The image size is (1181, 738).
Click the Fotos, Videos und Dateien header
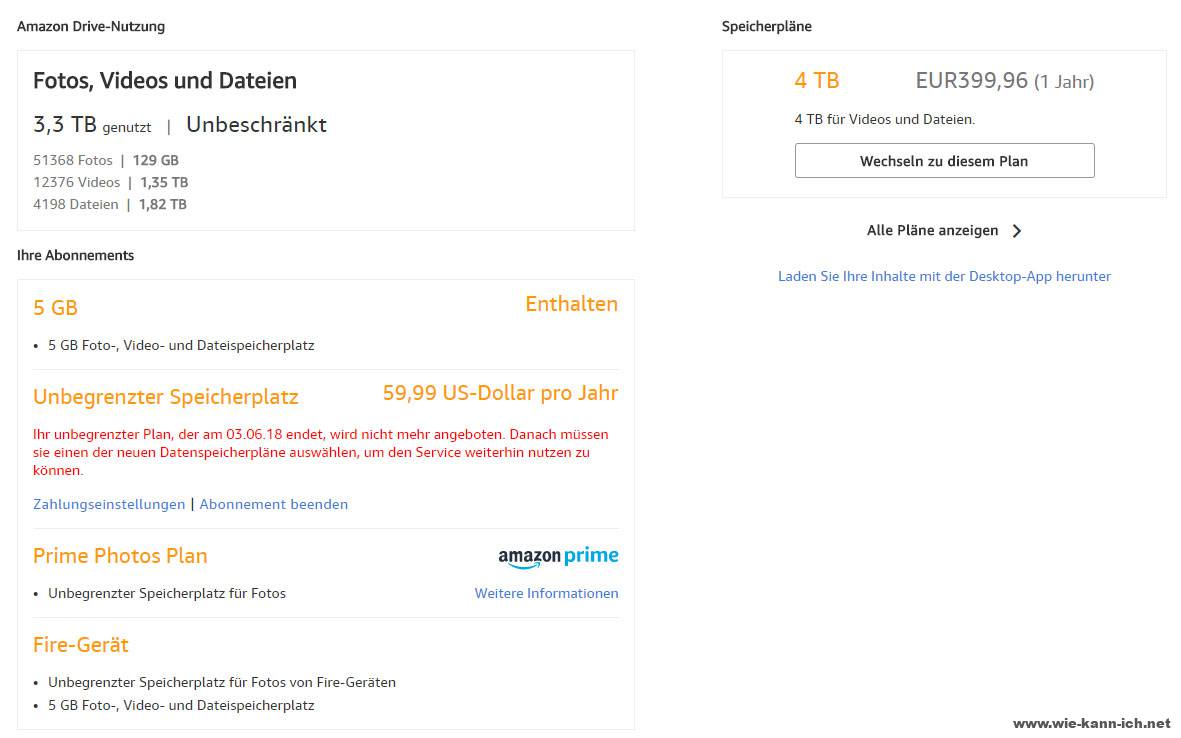164,80
